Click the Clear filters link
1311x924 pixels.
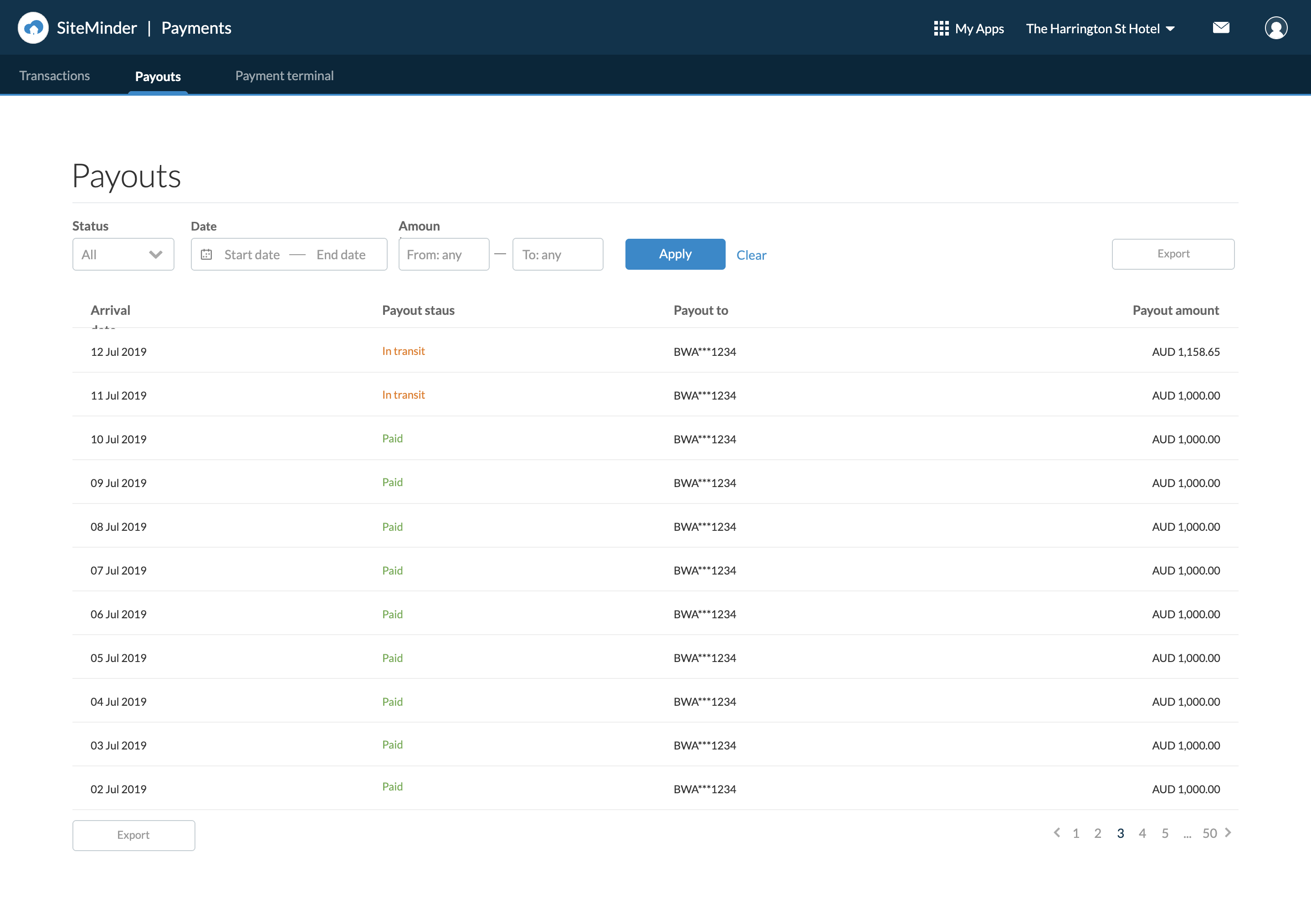(751, 255)
